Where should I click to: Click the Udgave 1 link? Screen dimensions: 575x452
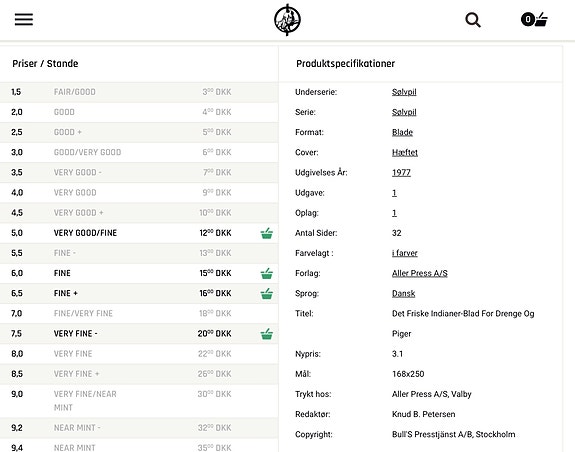[394, 193]
